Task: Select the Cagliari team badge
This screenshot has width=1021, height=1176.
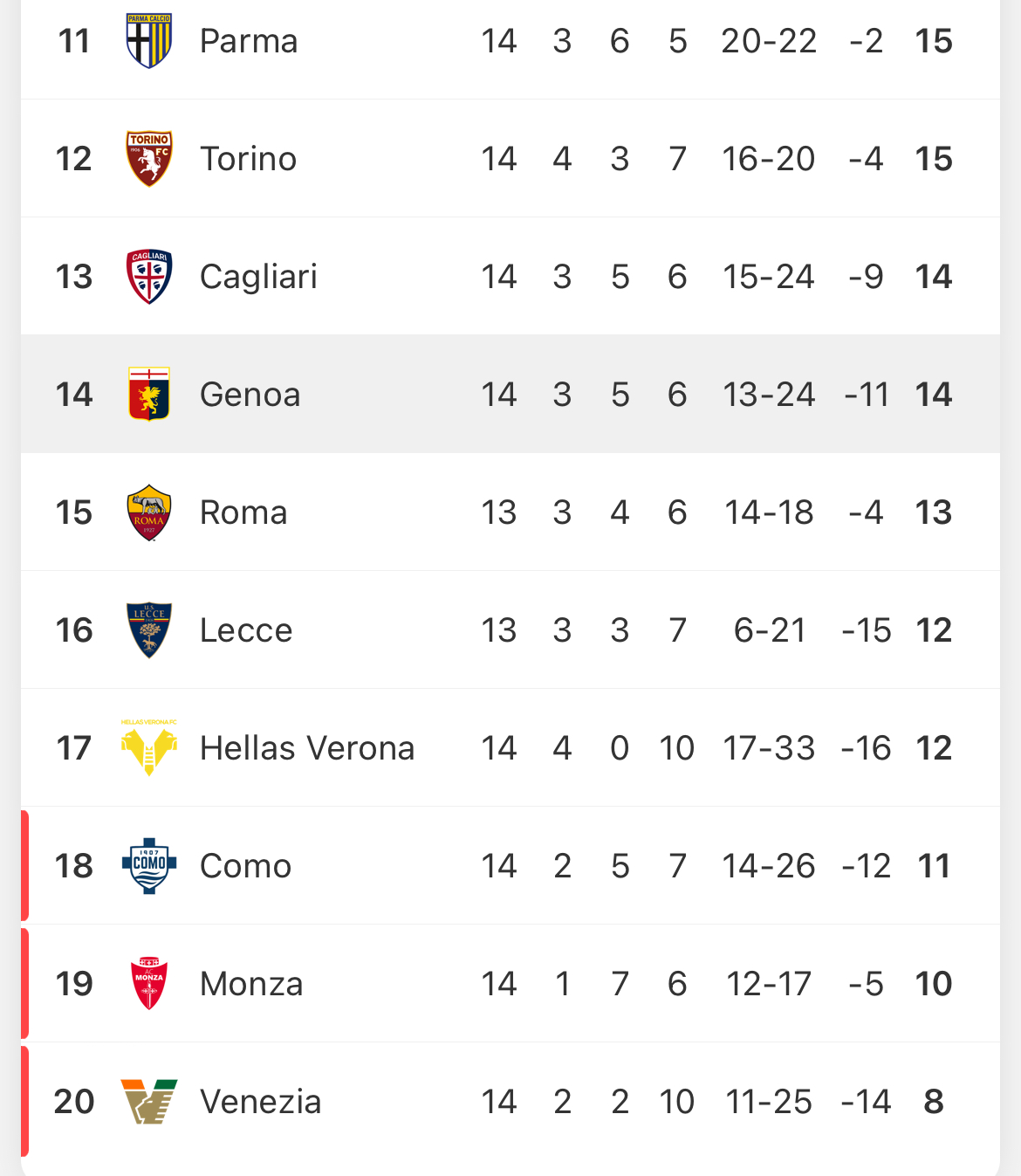Action: (x=149, y=277)
